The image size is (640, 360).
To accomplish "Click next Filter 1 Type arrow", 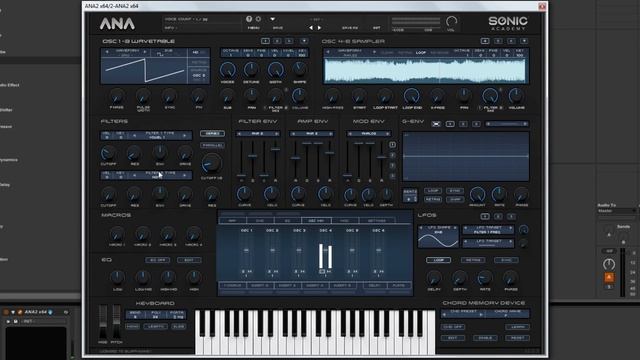I will 184,136.
